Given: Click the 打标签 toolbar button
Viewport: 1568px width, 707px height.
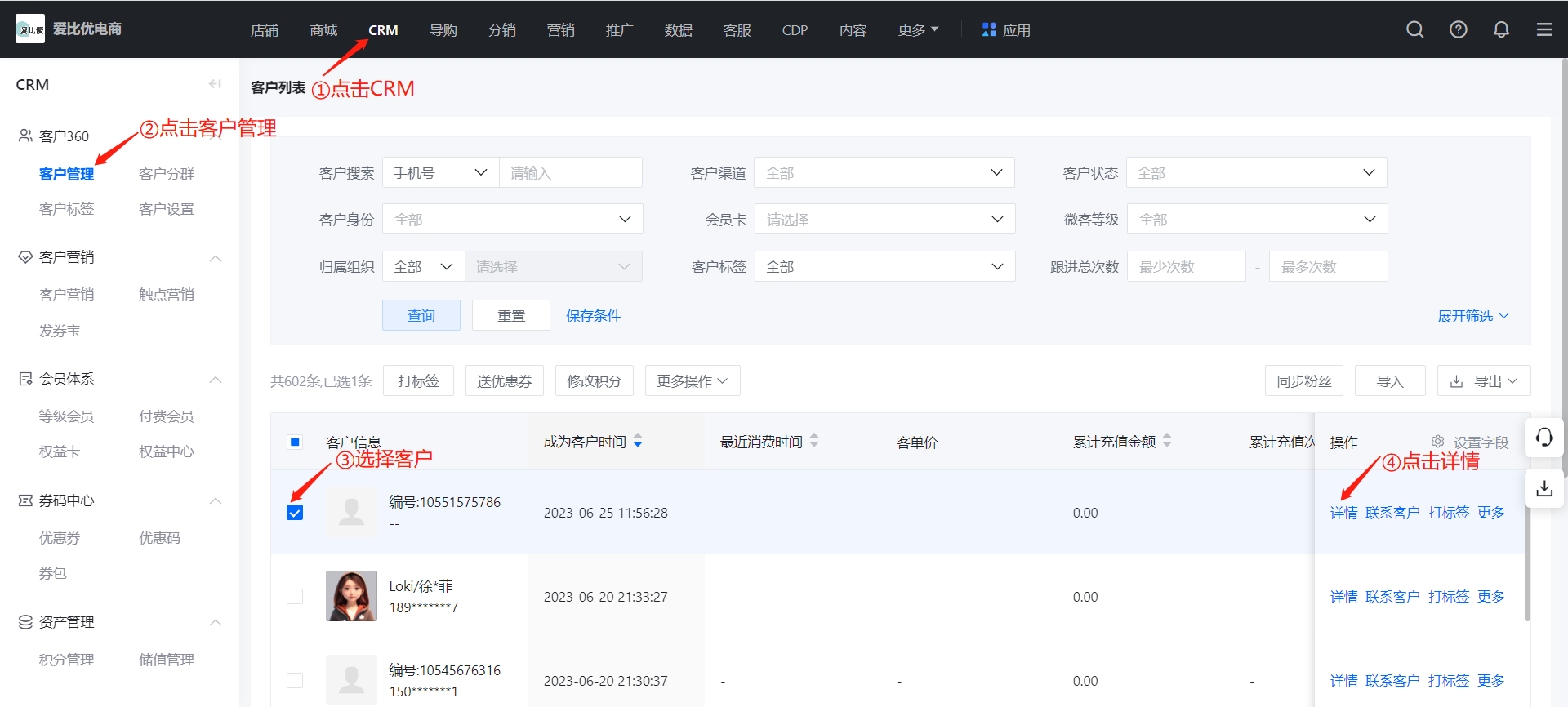Looking at the screenshot, I should pyautogui.click(x=418, y=380).
